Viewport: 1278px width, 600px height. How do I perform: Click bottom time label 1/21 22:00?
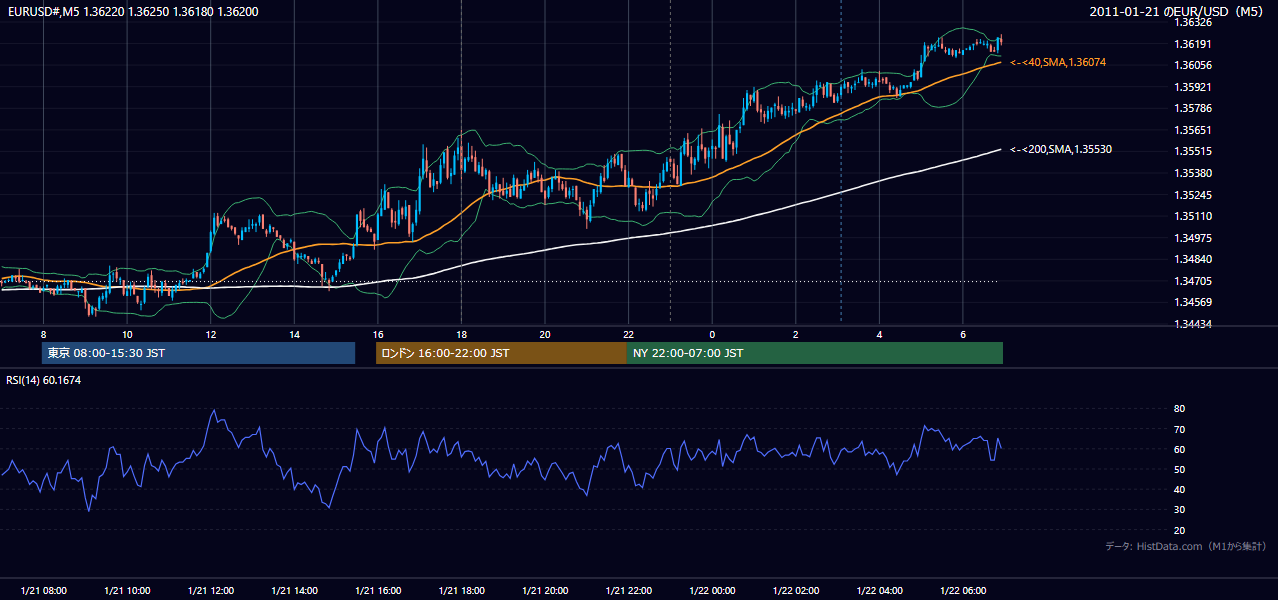click(629, 591)
